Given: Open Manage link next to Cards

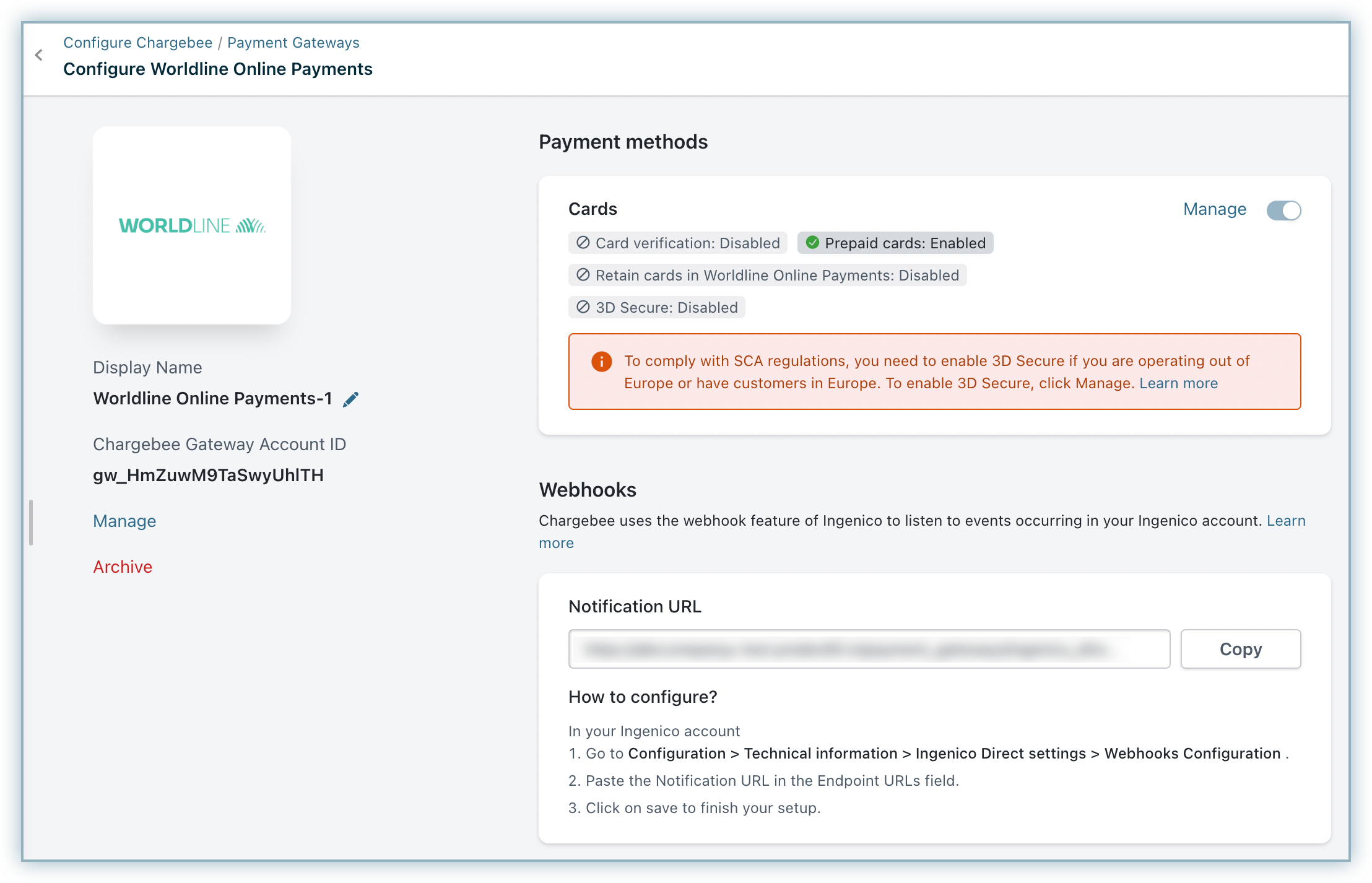Looking at the screenshot, I should [x=1214, y=209].
